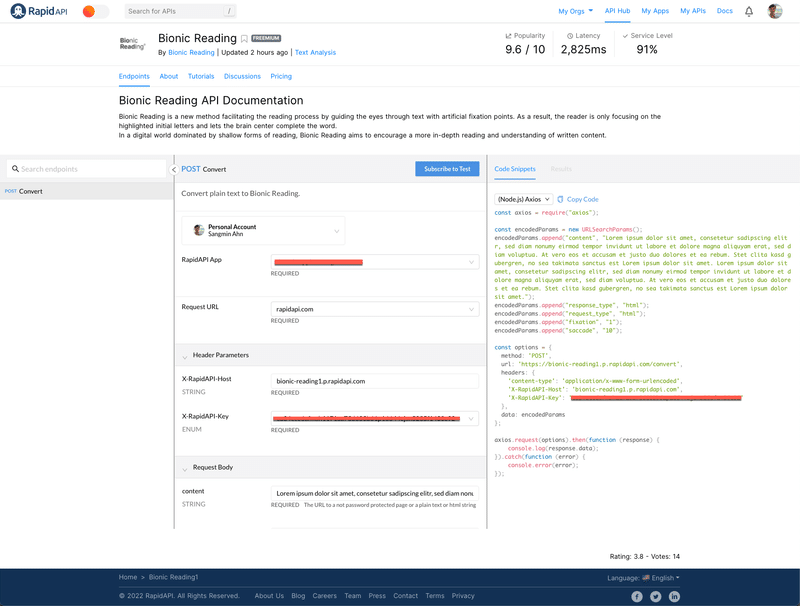Open the X-RapidAPI-Key dropdown

[x=375, y=419]
